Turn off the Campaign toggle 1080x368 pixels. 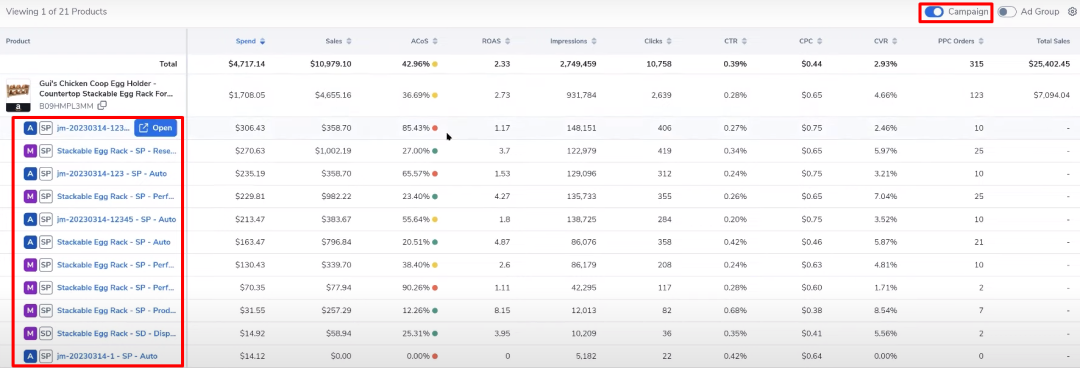click(x=934, y=12)
